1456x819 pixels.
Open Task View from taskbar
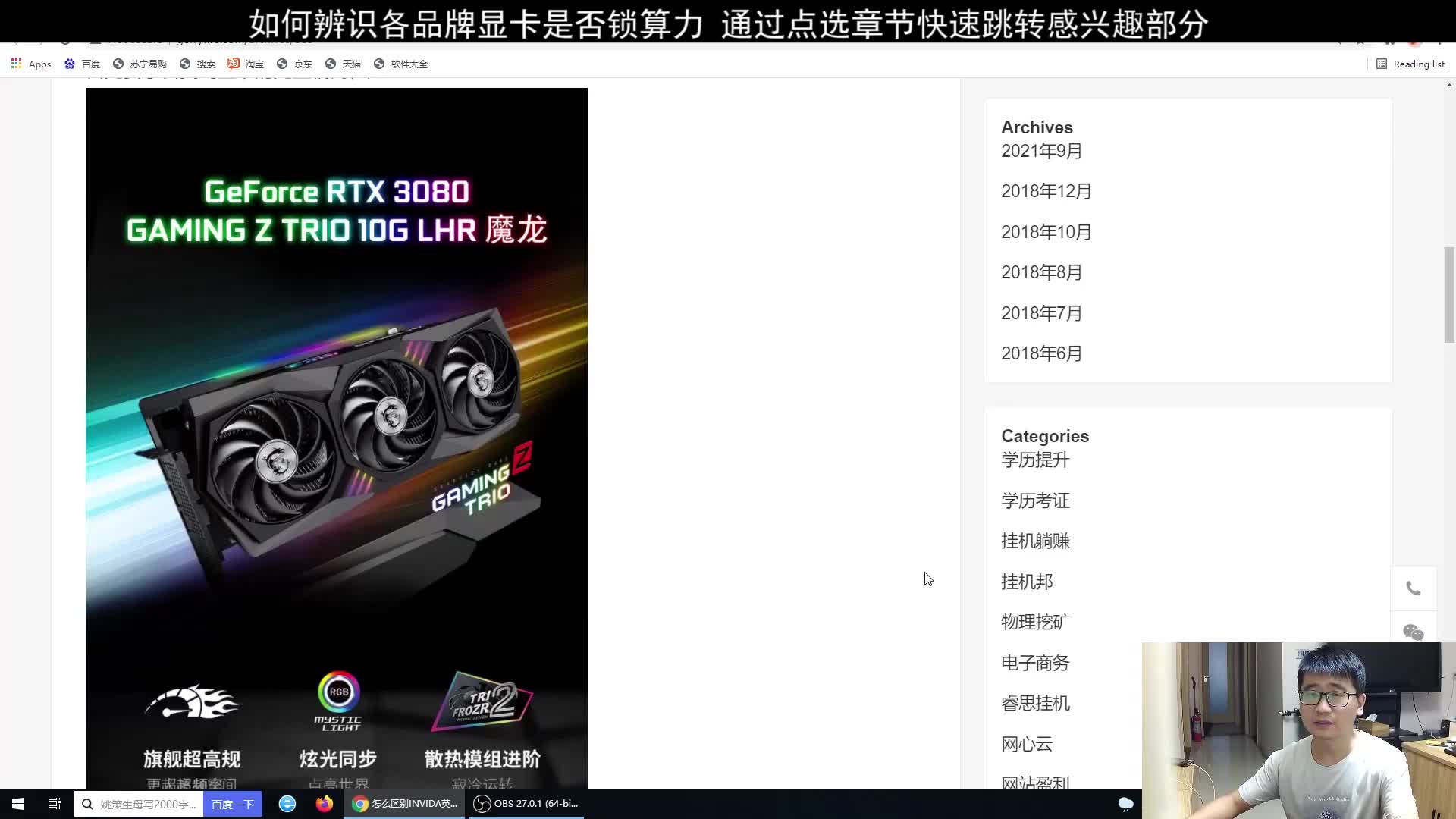[x=53, y=803]
